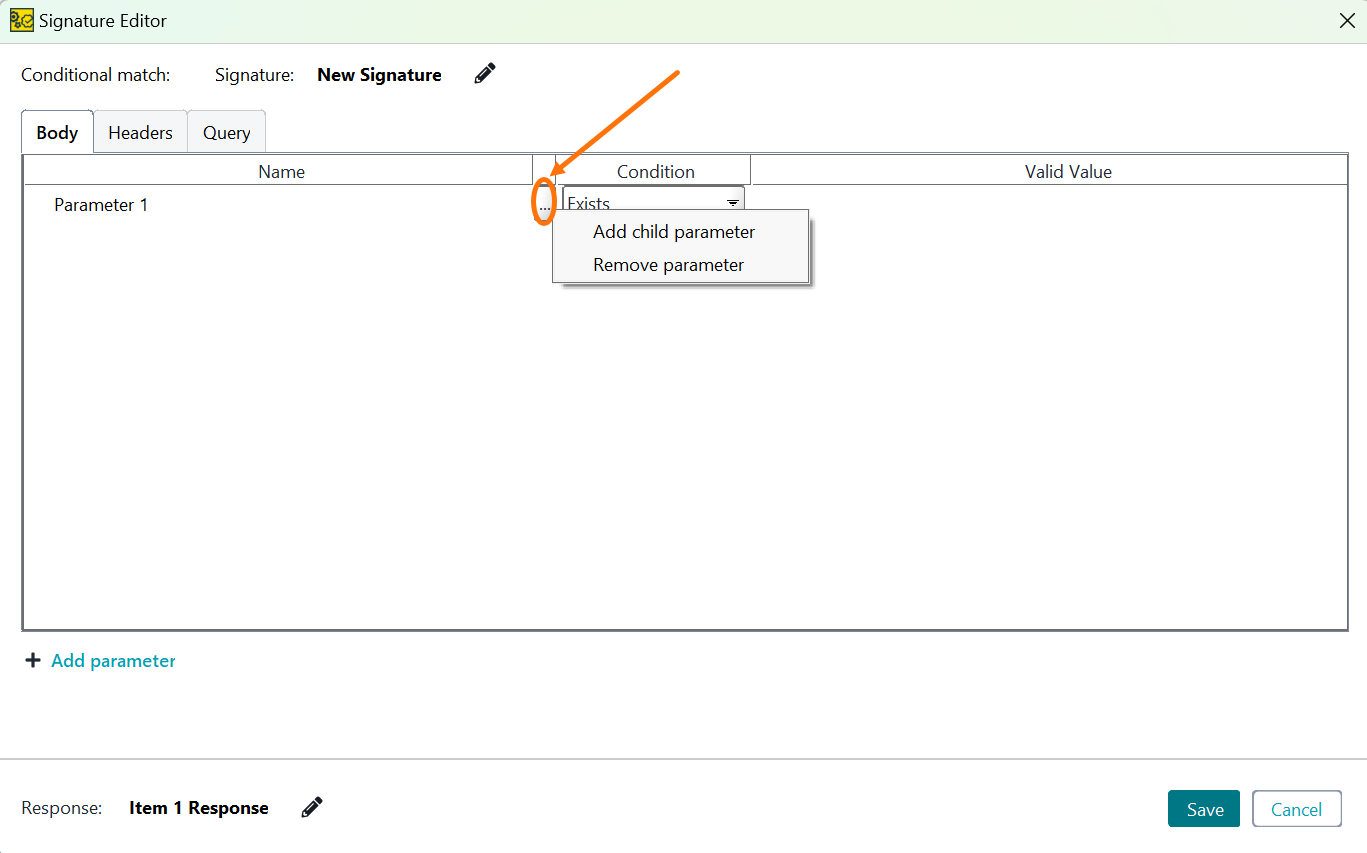This screenshot has width=1367, height=853.
Task: Close the Signature Editor window
Action: coord(1348,20)
